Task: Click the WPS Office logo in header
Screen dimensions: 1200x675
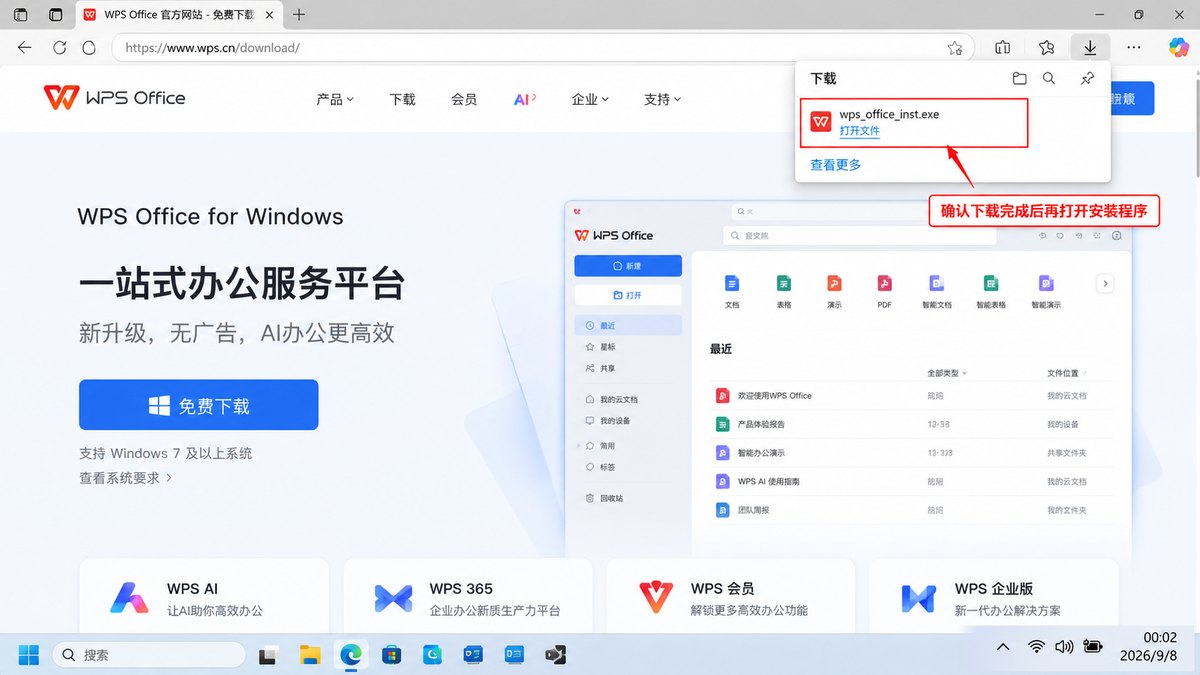Action: 114,97
